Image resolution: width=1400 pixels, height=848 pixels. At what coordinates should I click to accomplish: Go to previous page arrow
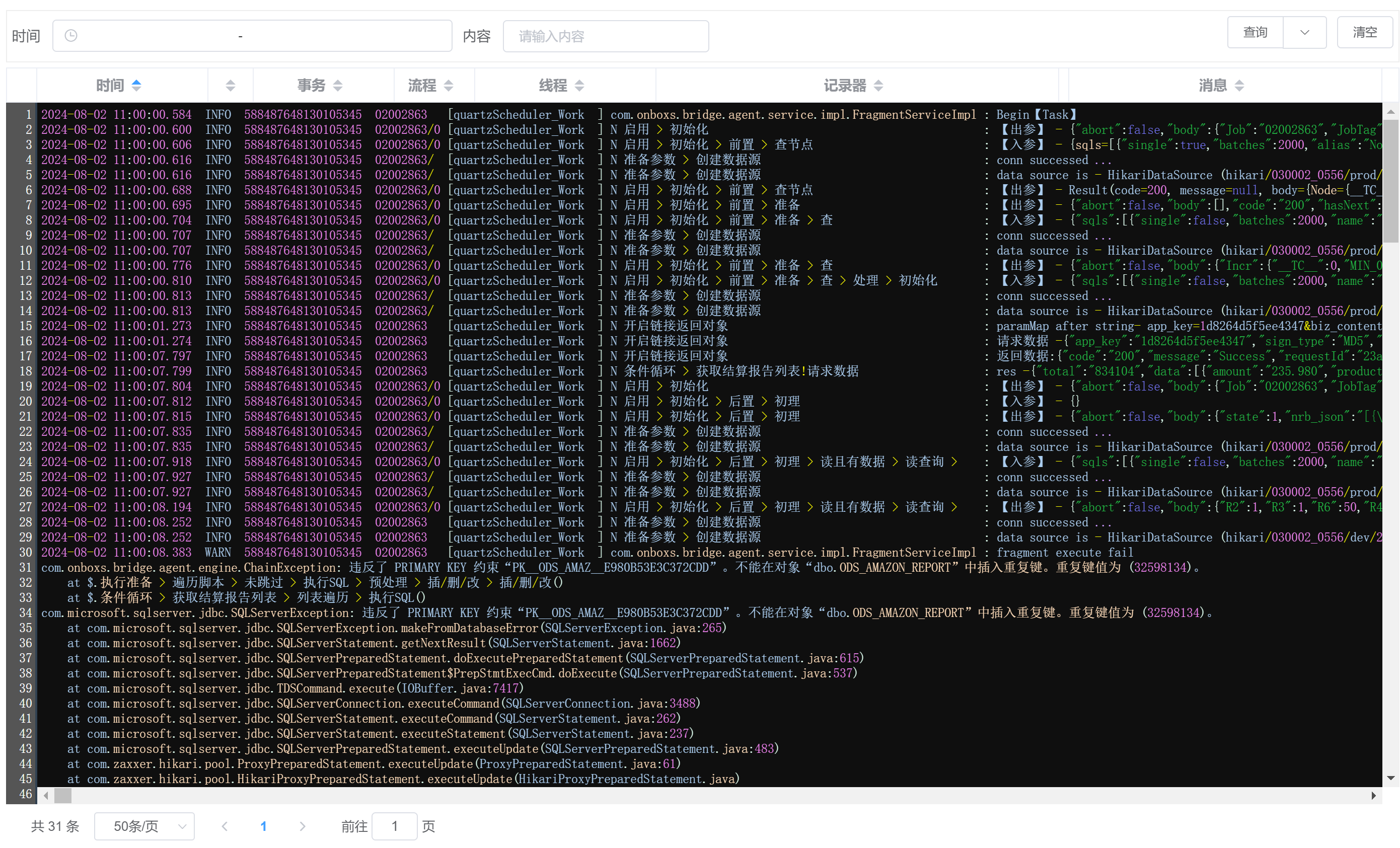pyautogui.click(x=225, y=826)
